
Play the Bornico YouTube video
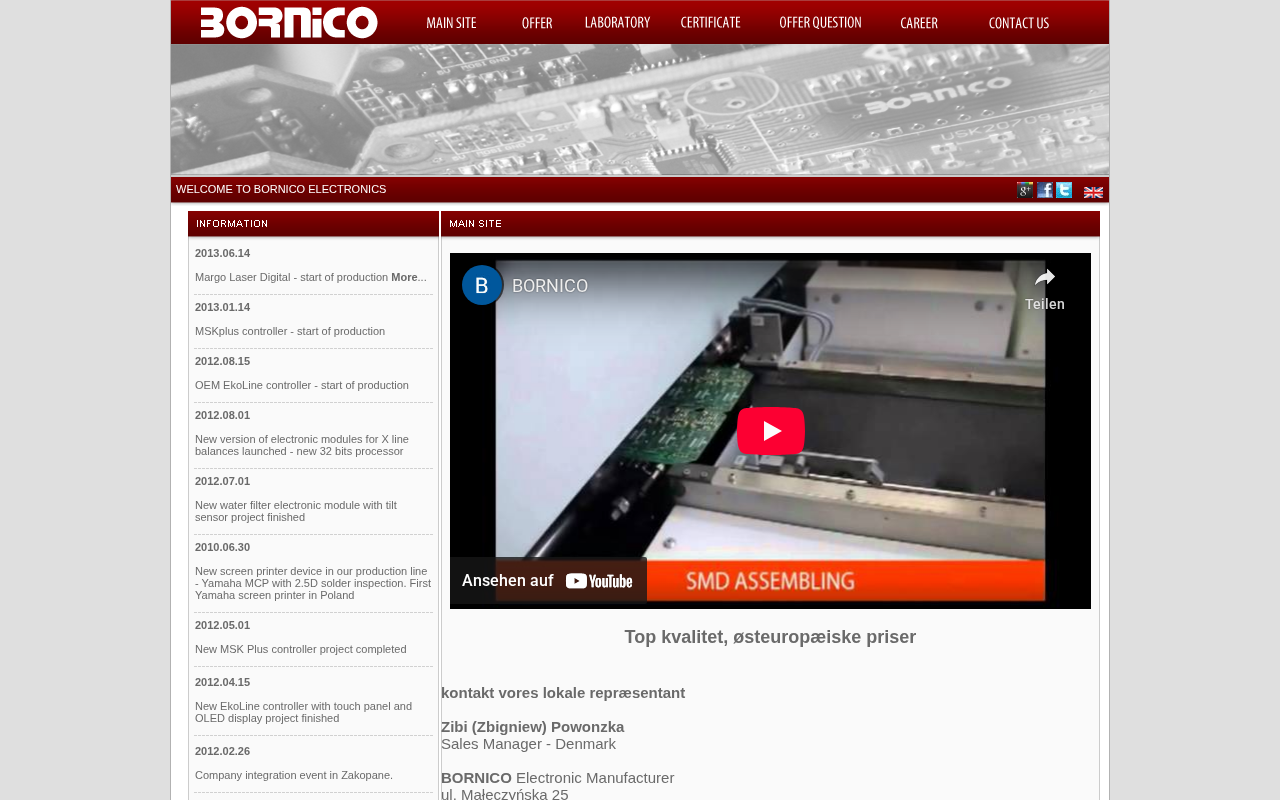[x=771, y=431]
